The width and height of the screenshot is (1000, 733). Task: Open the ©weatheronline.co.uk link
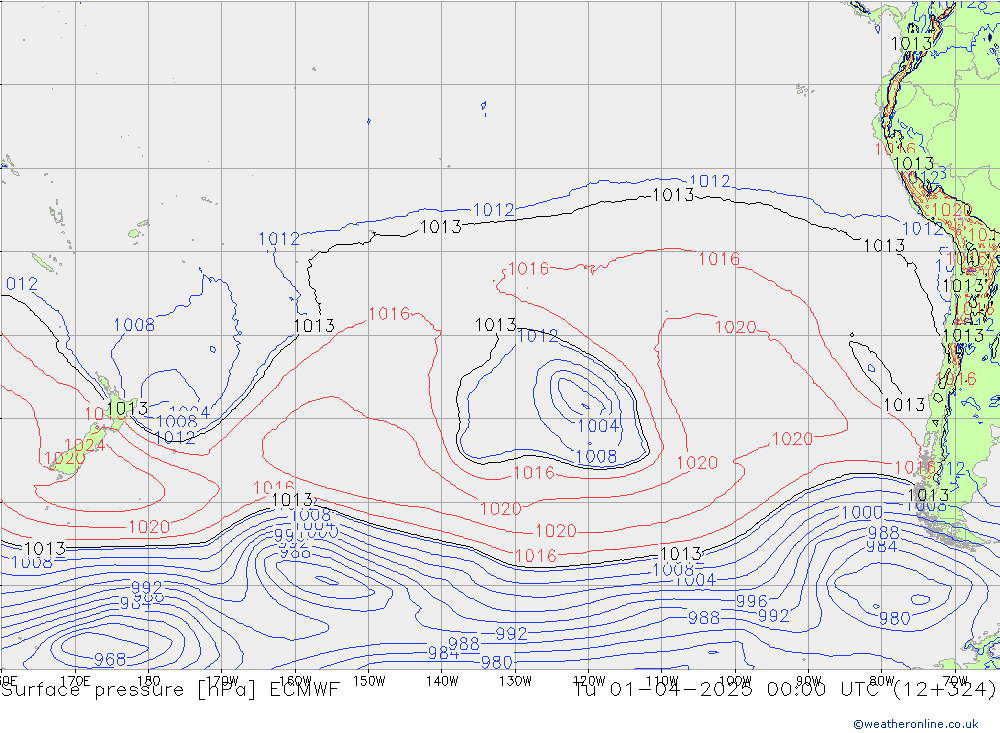point(916,723)
